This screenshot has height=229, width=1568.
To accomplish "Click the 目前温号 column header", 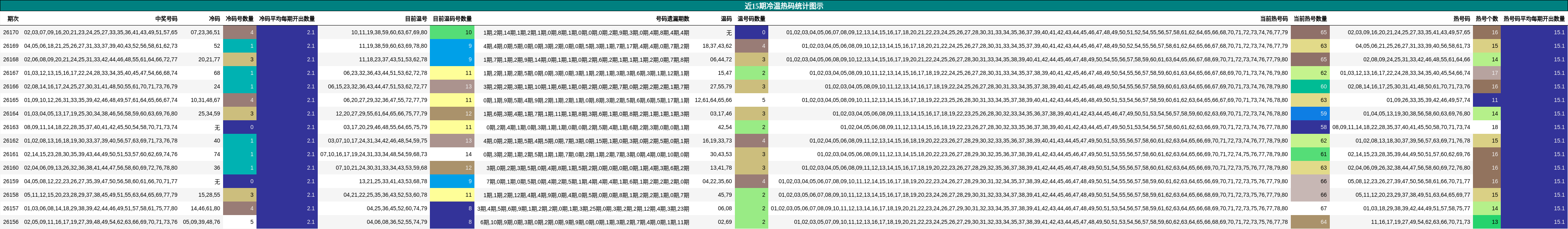I will point(416,19).
